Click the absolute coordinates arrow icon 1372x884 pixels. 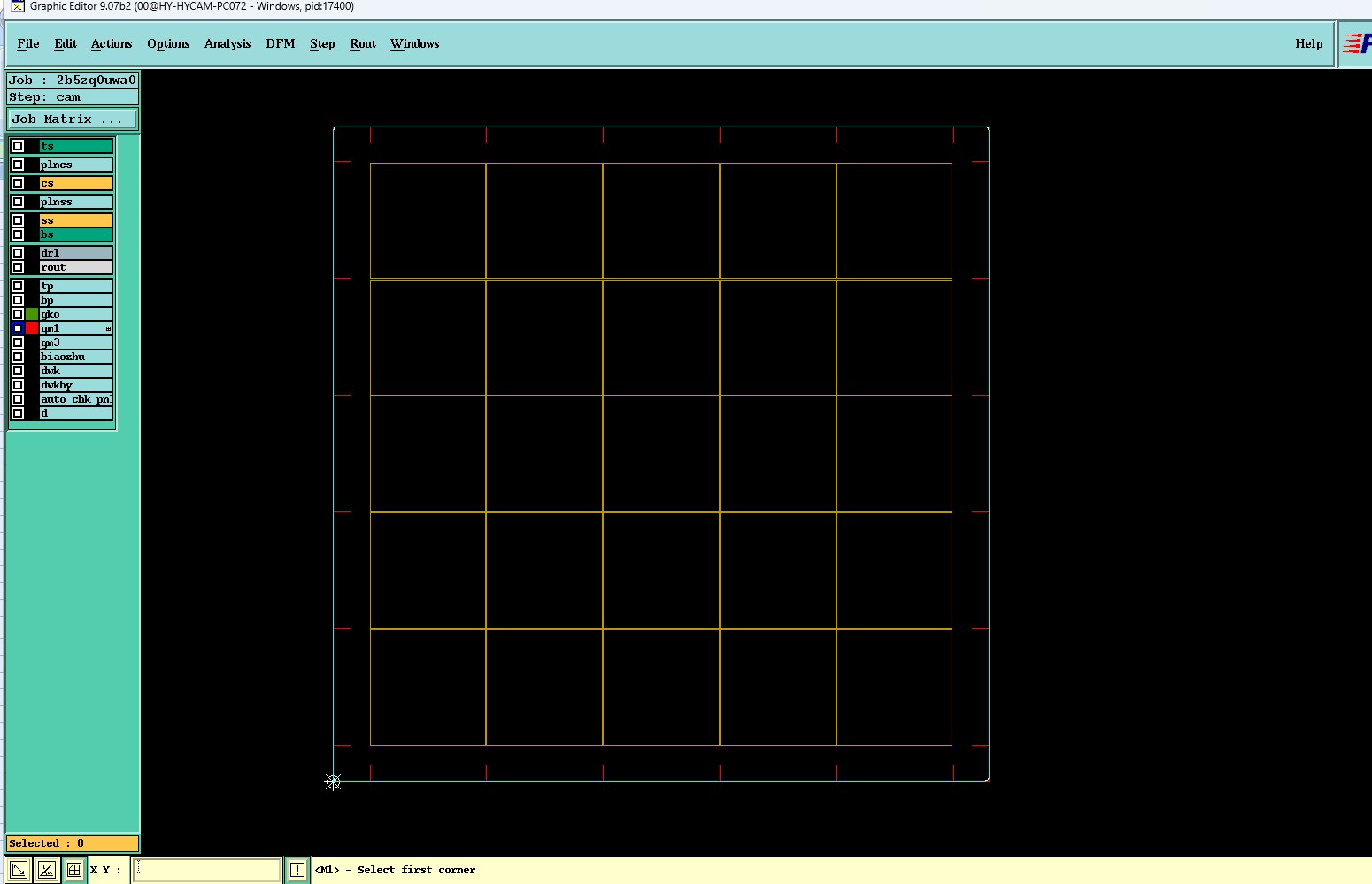(x=19, y=870)
